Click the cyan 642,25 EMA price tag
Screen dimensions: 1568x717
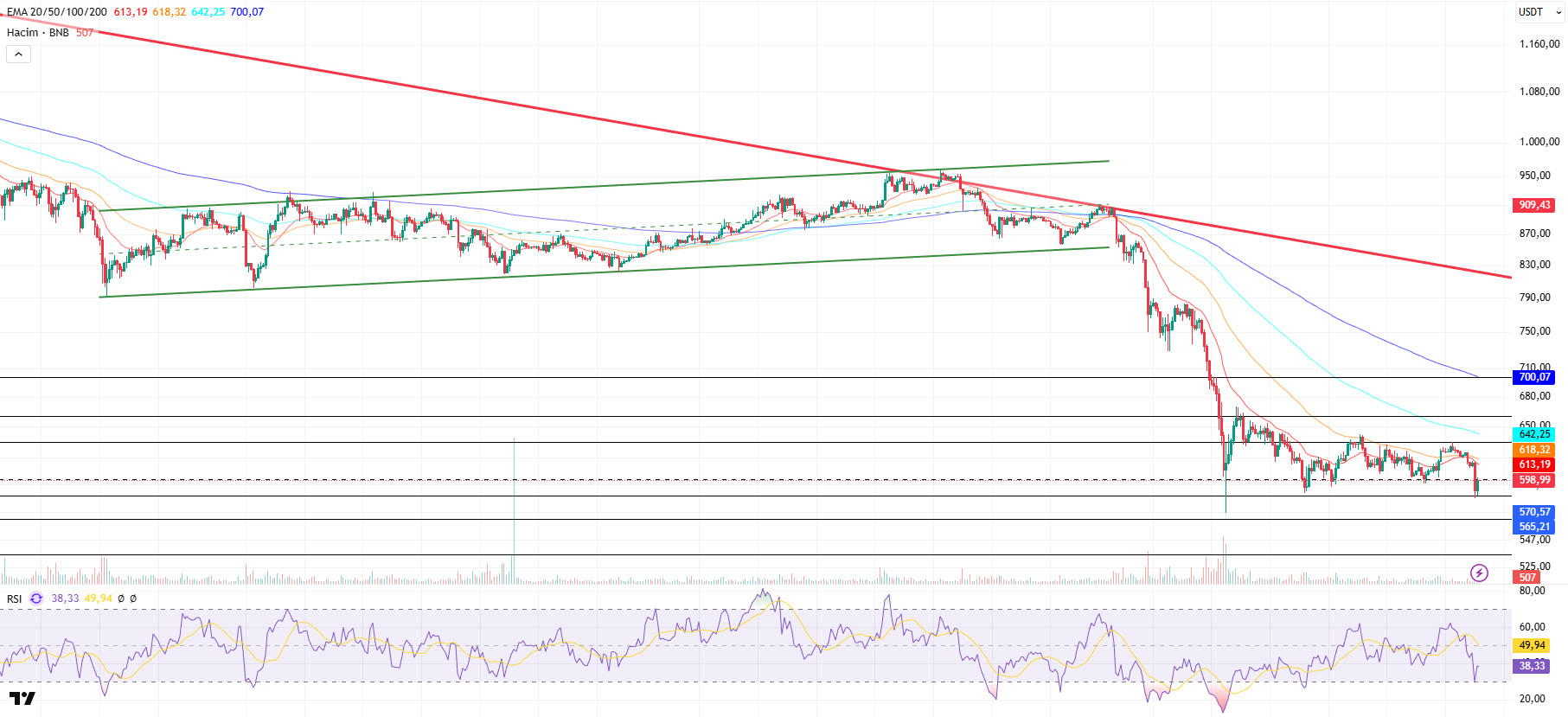point(1534,434)
